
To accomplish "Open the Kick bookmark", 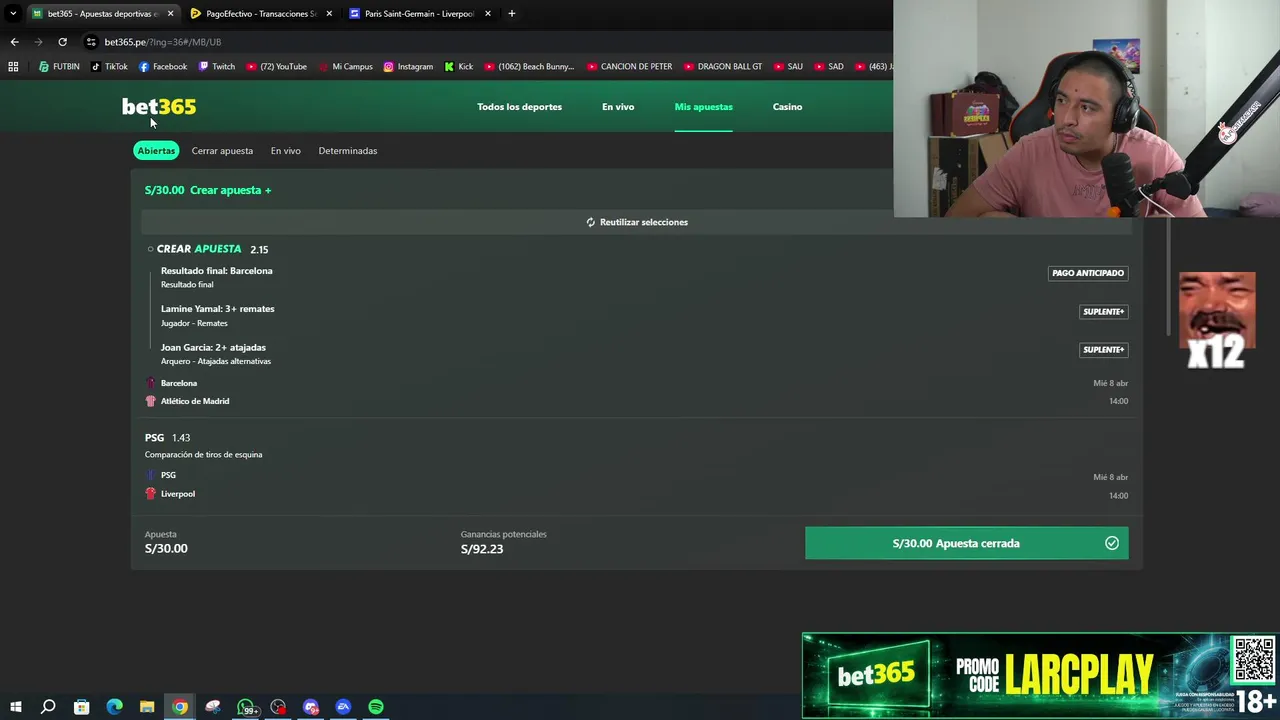I will click(x=459, y=67).
